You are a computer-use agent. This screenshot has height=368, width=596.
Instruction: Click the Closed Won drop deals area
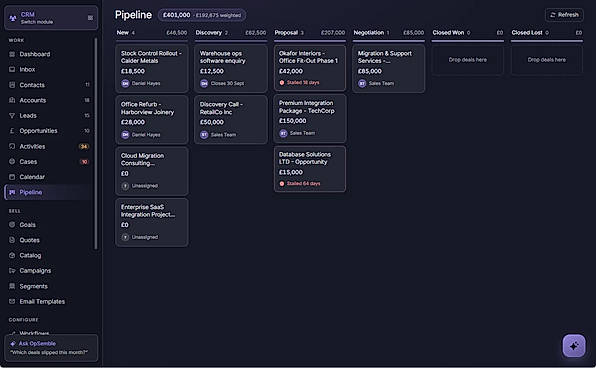pos(468,60)
